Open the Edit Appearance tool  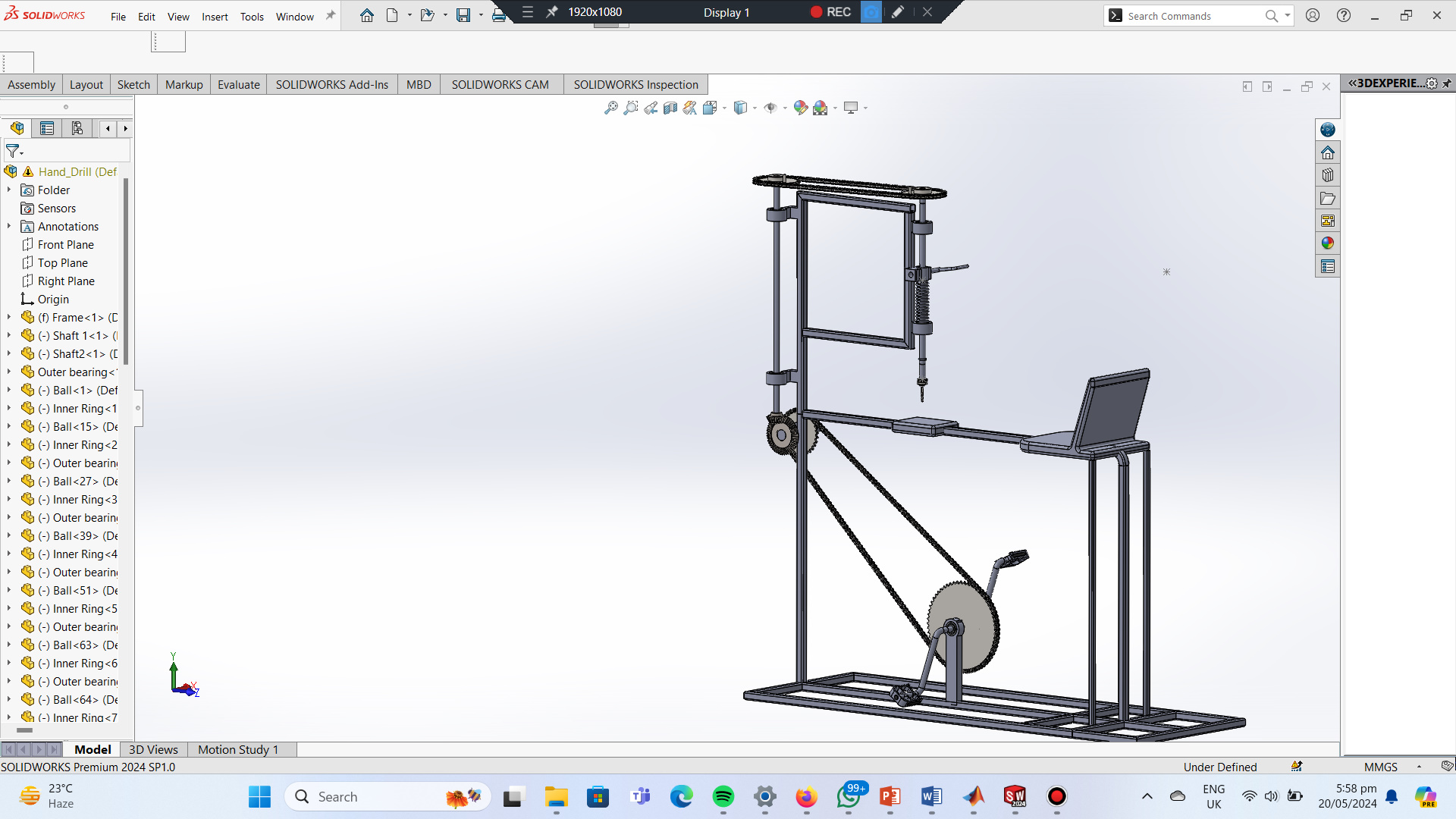pyautogui.click(x=800, y=108)
